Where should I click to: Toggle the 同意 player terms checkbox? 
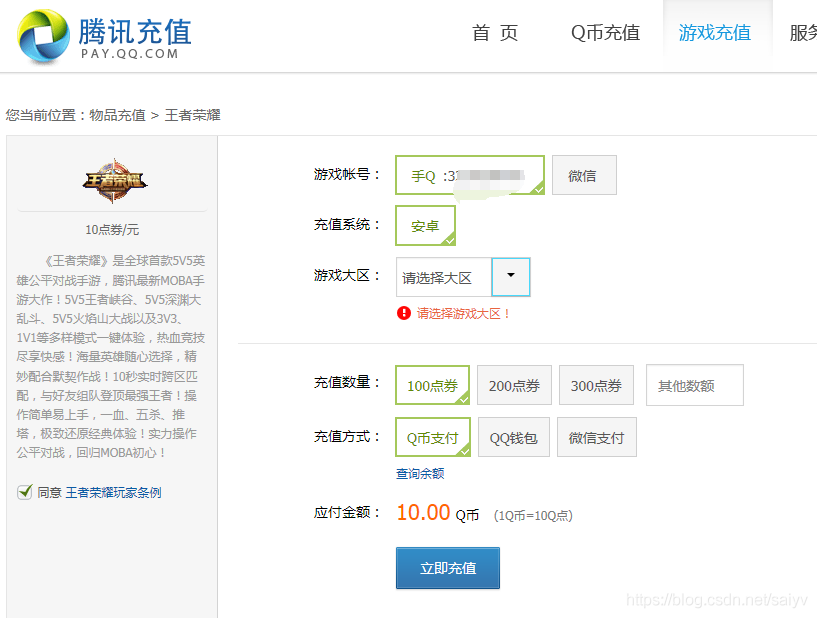click(x=24, y=492)
